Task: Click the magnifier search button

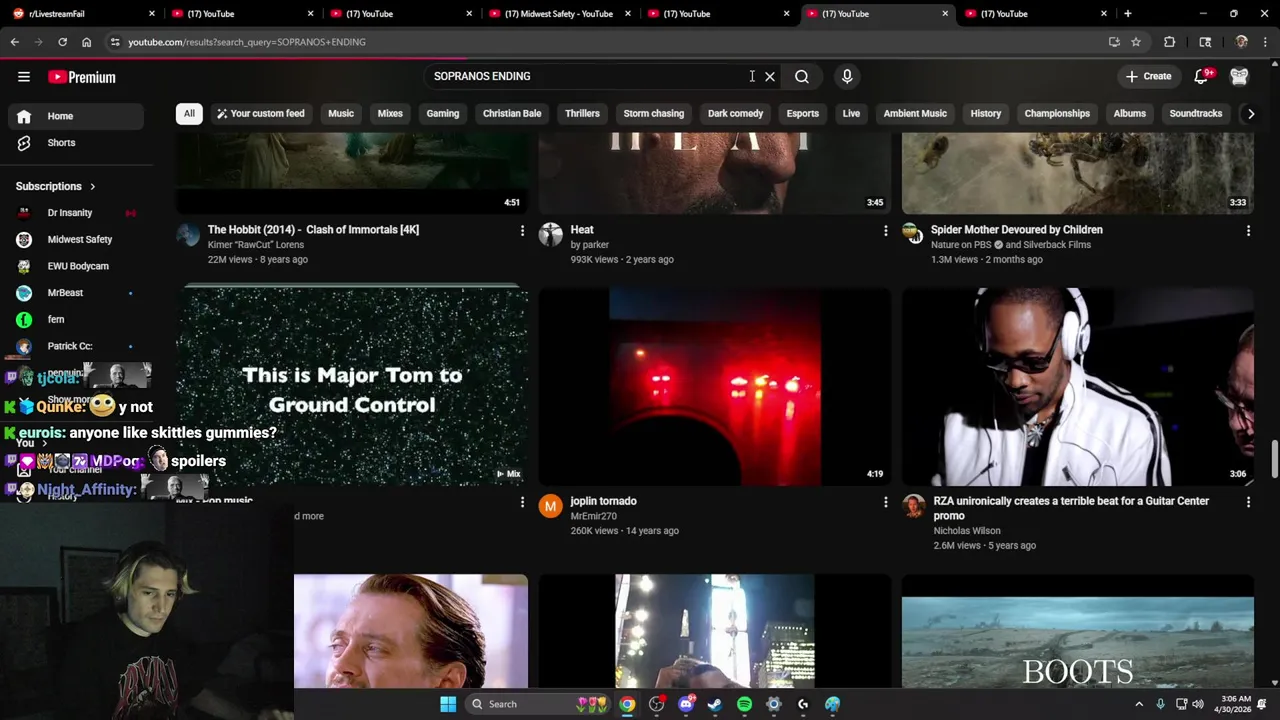Action: click(802, 76)
